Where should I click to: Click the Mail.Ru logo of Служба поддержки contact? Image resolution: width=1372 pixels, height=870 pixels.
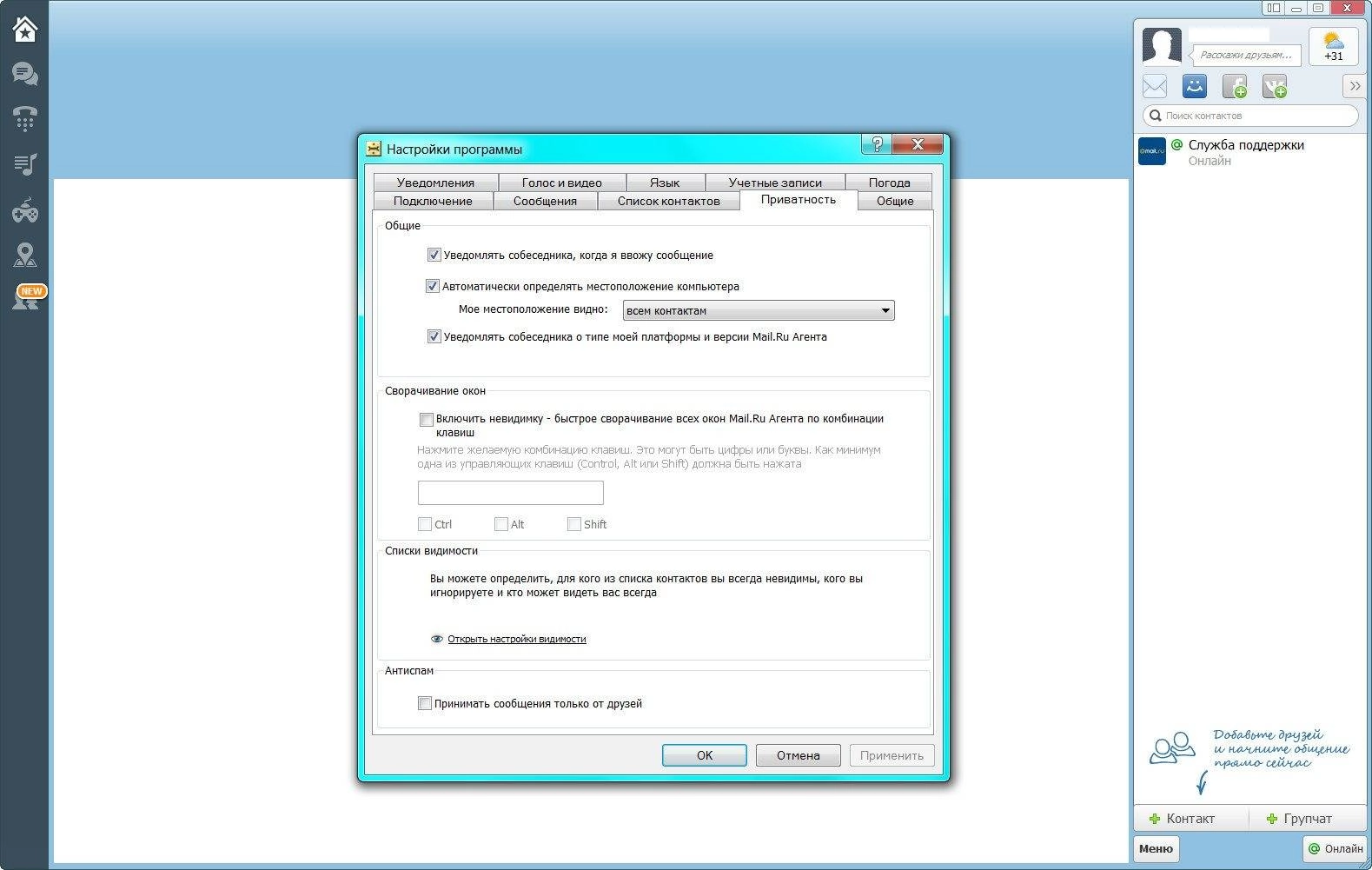[1152, 151]
